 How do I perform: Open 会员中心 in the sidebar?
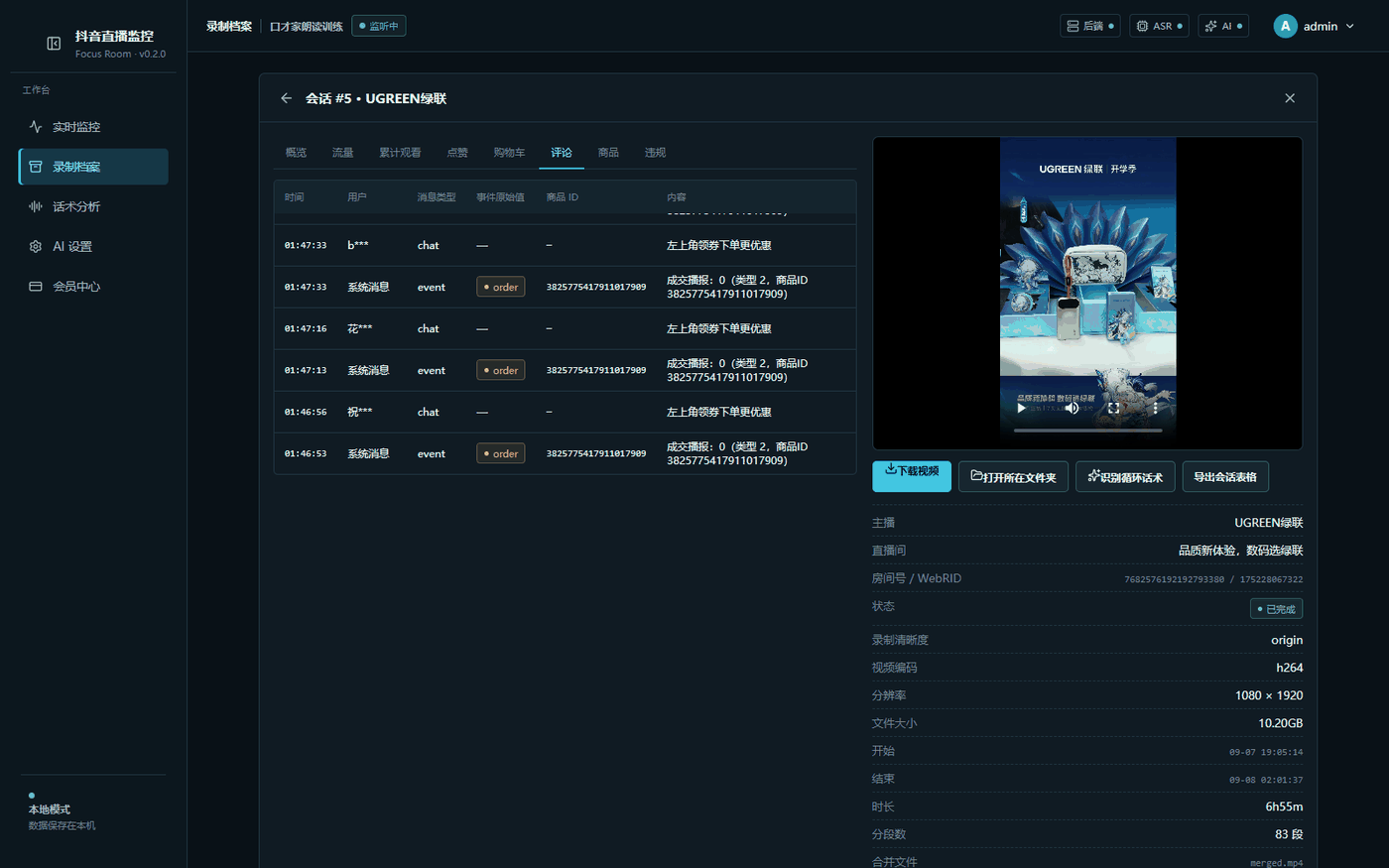93,286
